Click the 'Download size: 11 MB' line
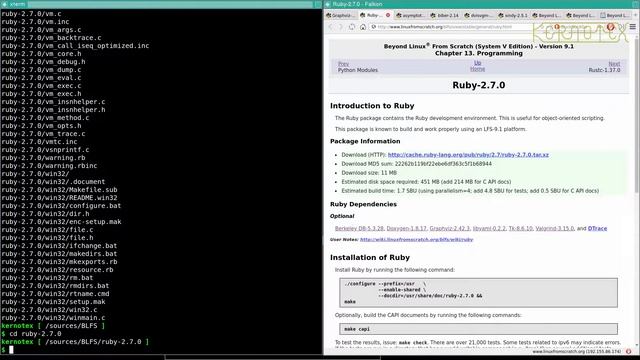This screenshot has width=640, height=360. 369,173
